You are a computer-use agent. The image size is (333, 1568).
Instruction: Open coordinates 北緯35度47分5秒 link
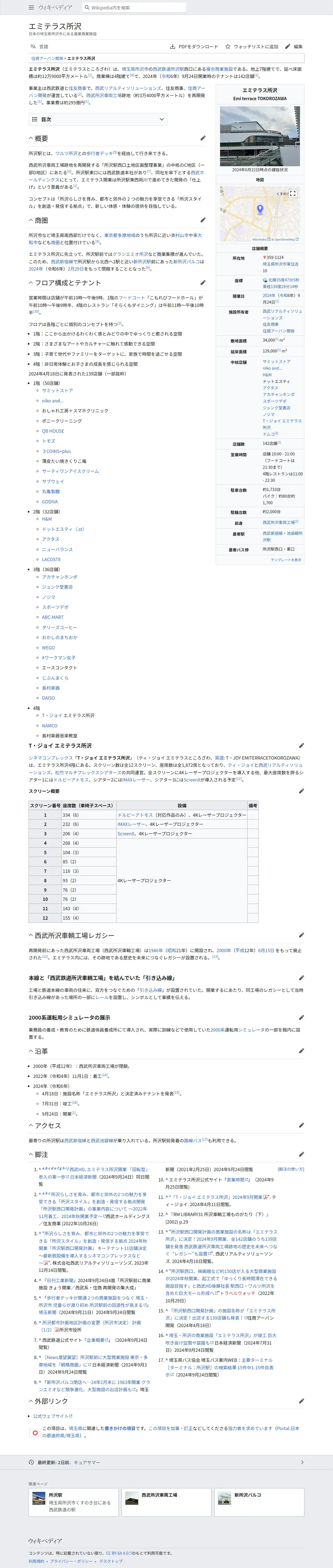point(283,280)
